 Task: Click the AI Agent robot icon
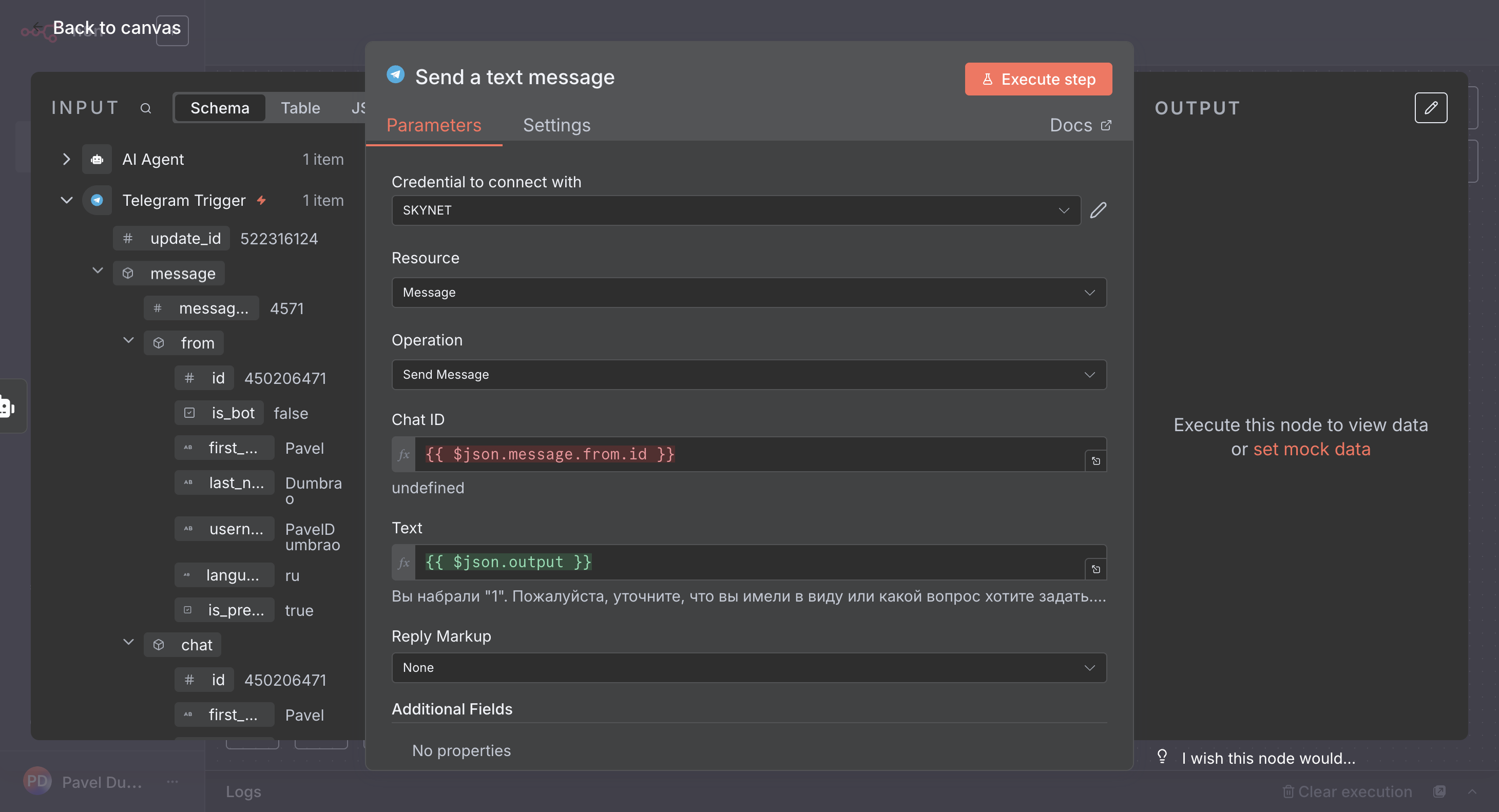coord(97,160)
